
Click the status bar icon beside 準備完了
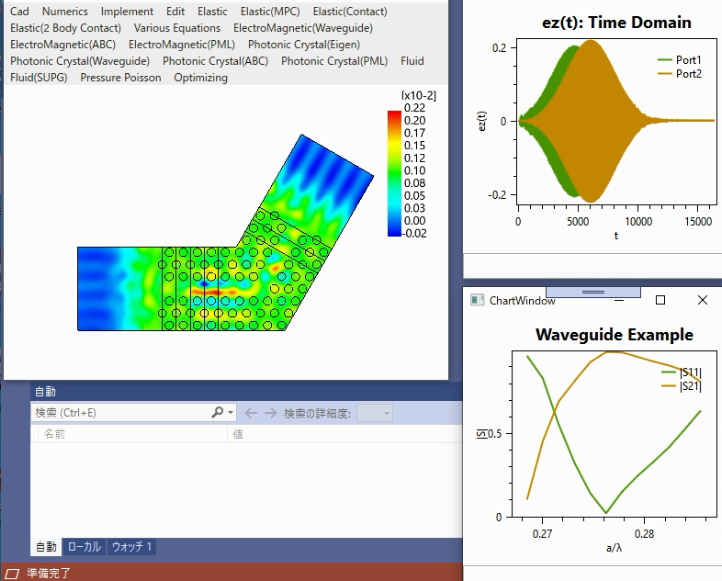pos(12,574)
